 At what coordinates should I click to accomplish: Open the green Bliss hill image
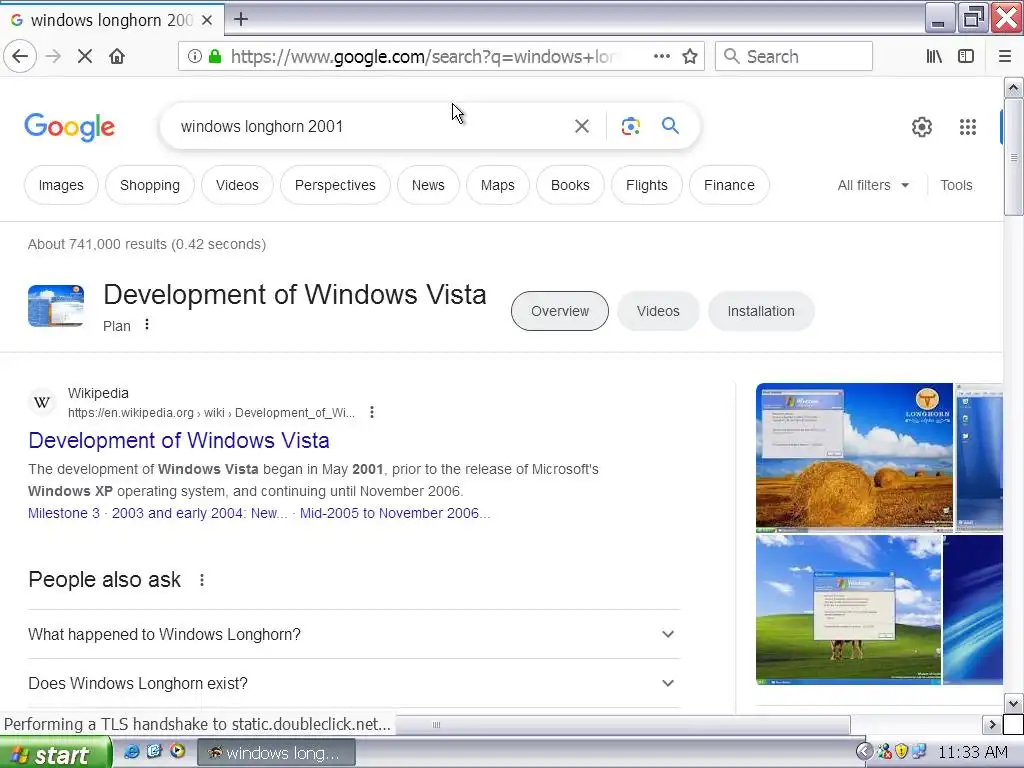[848, 610]
